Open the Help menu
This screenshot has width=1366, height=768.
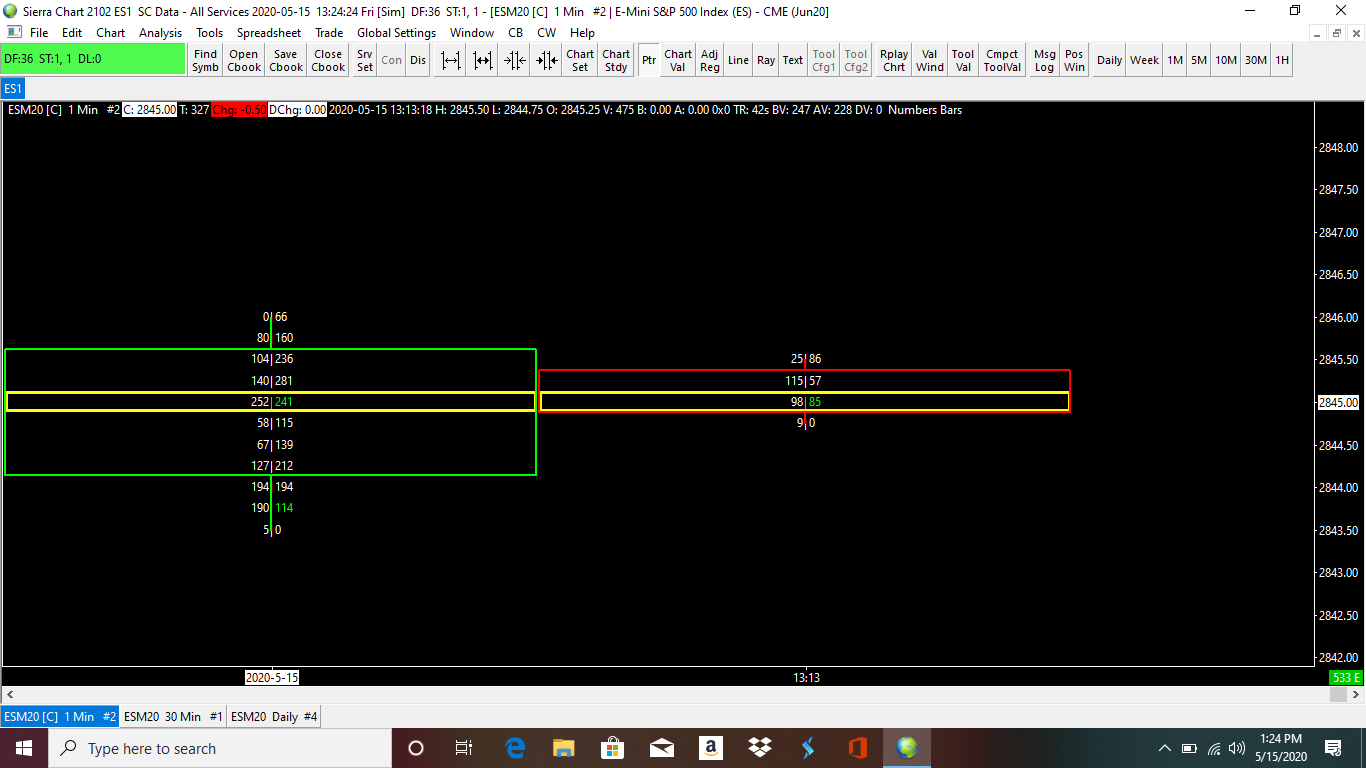(x=582, y=33)
